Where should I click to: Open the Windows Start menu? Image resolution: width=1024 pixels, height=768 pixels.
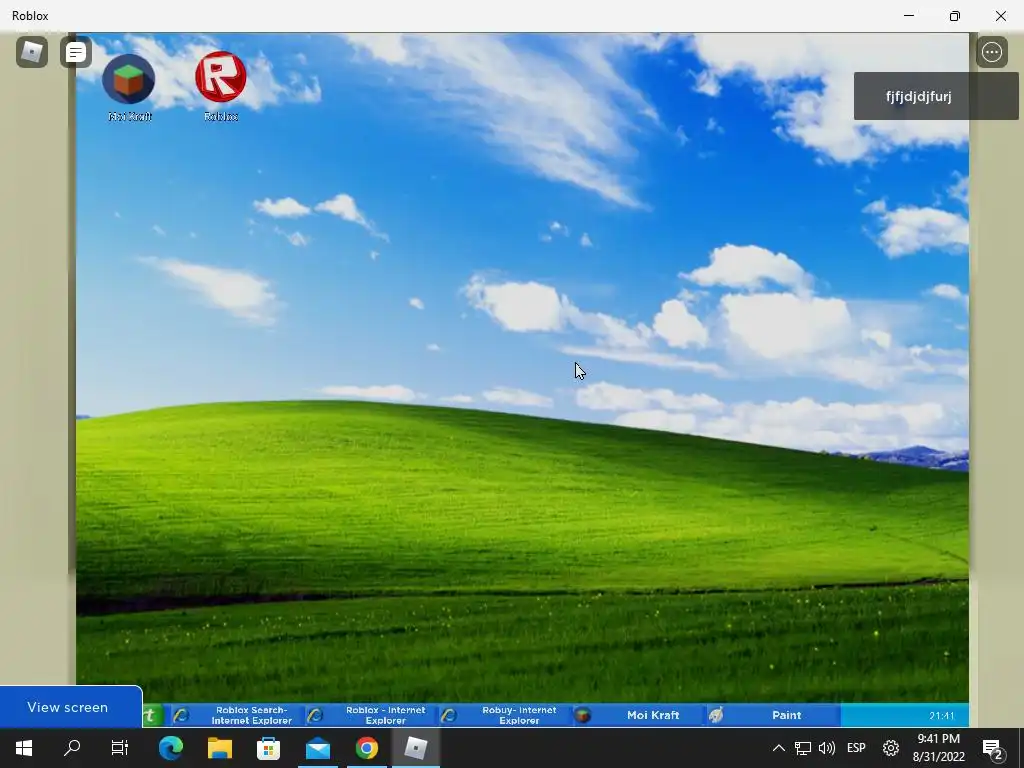[x=24, y=748]
